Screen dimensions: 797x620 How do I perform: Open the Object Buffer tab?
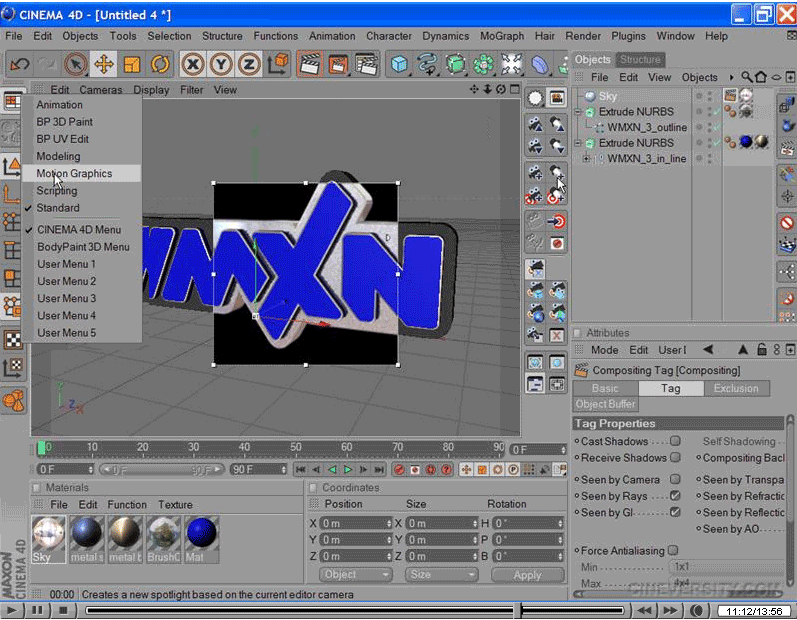tap(605, 404)
